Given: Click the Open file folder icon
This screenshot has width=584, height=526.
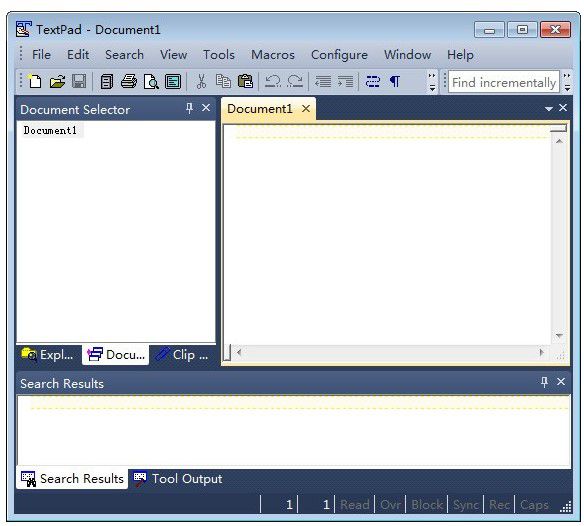Looking at the screenshot, I should (x=57, y=81).
